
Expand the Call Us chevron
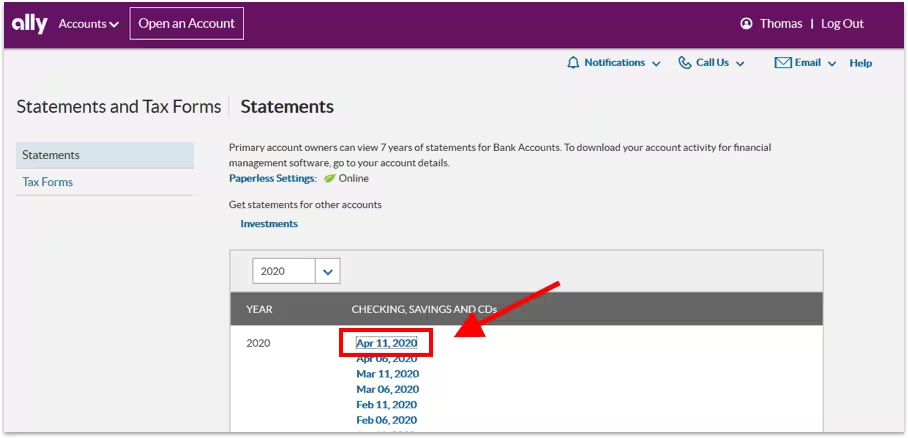pos(740,64)
